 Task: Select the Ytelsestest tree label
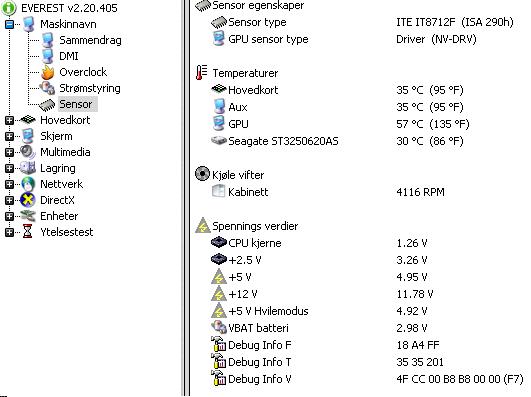66,232
